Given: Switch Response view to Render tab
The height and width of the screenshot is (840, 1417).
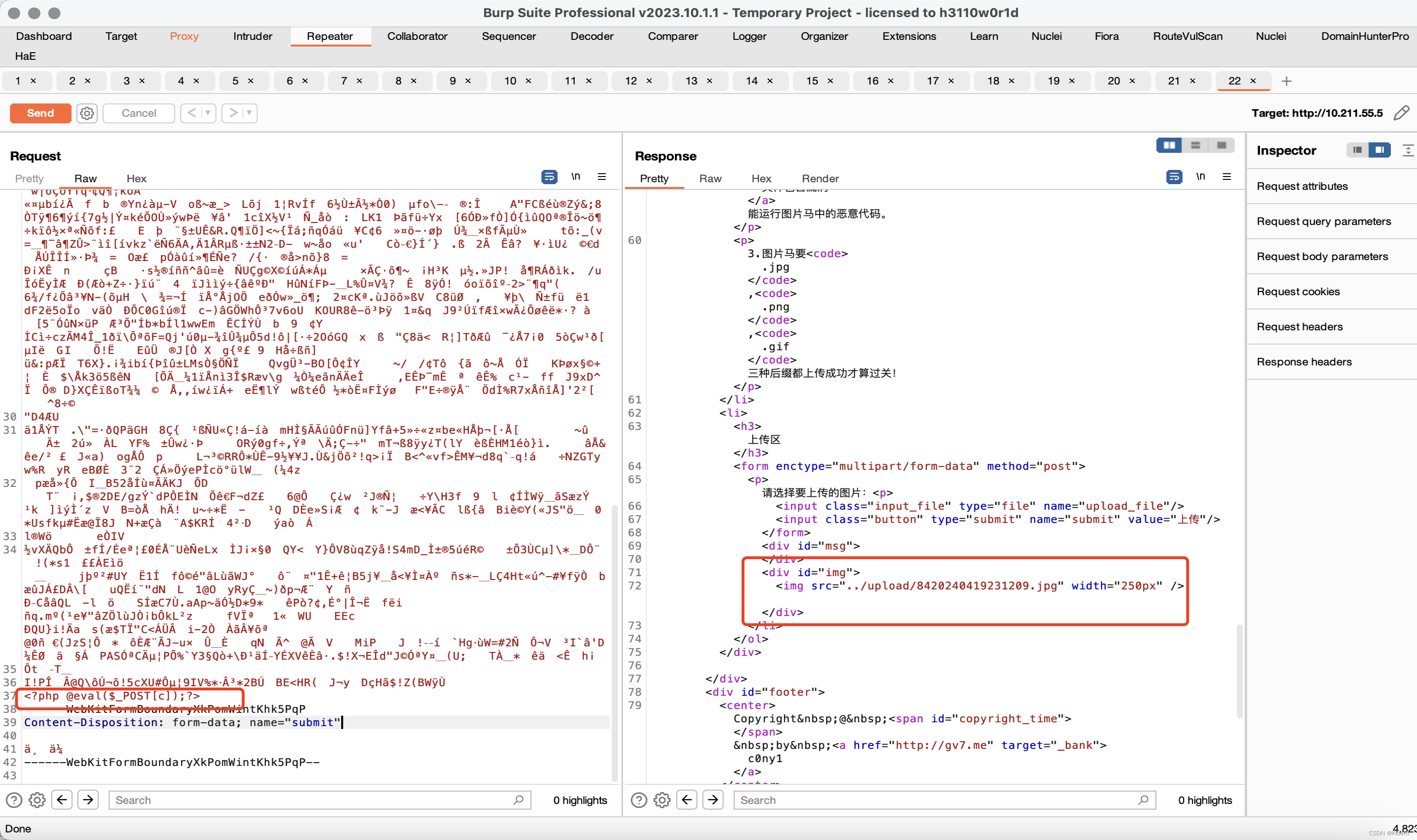Looking at the screenshot, I should click(x=820, y=178).
